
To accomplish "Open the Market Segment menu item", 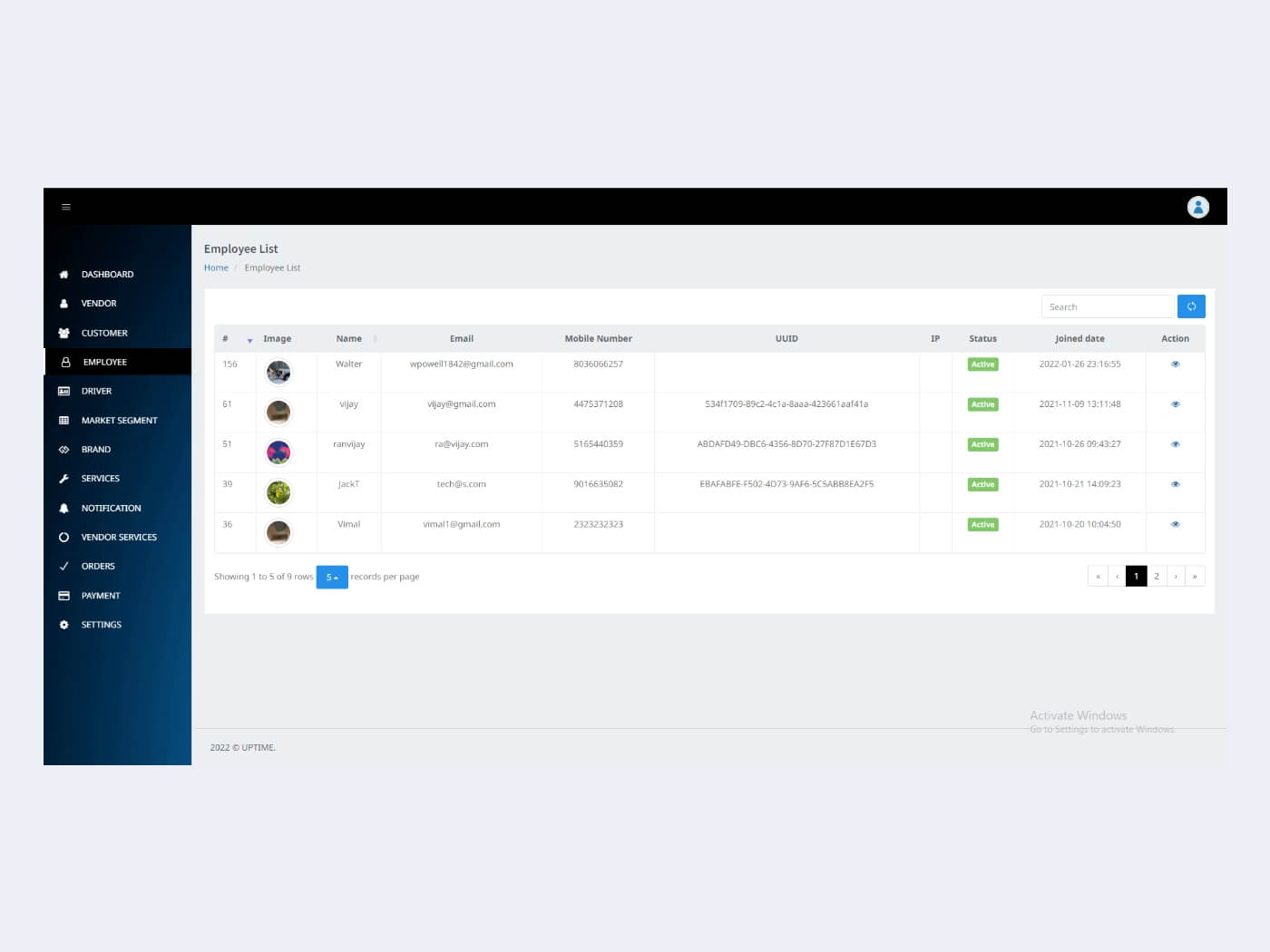I will coord(120,421).
